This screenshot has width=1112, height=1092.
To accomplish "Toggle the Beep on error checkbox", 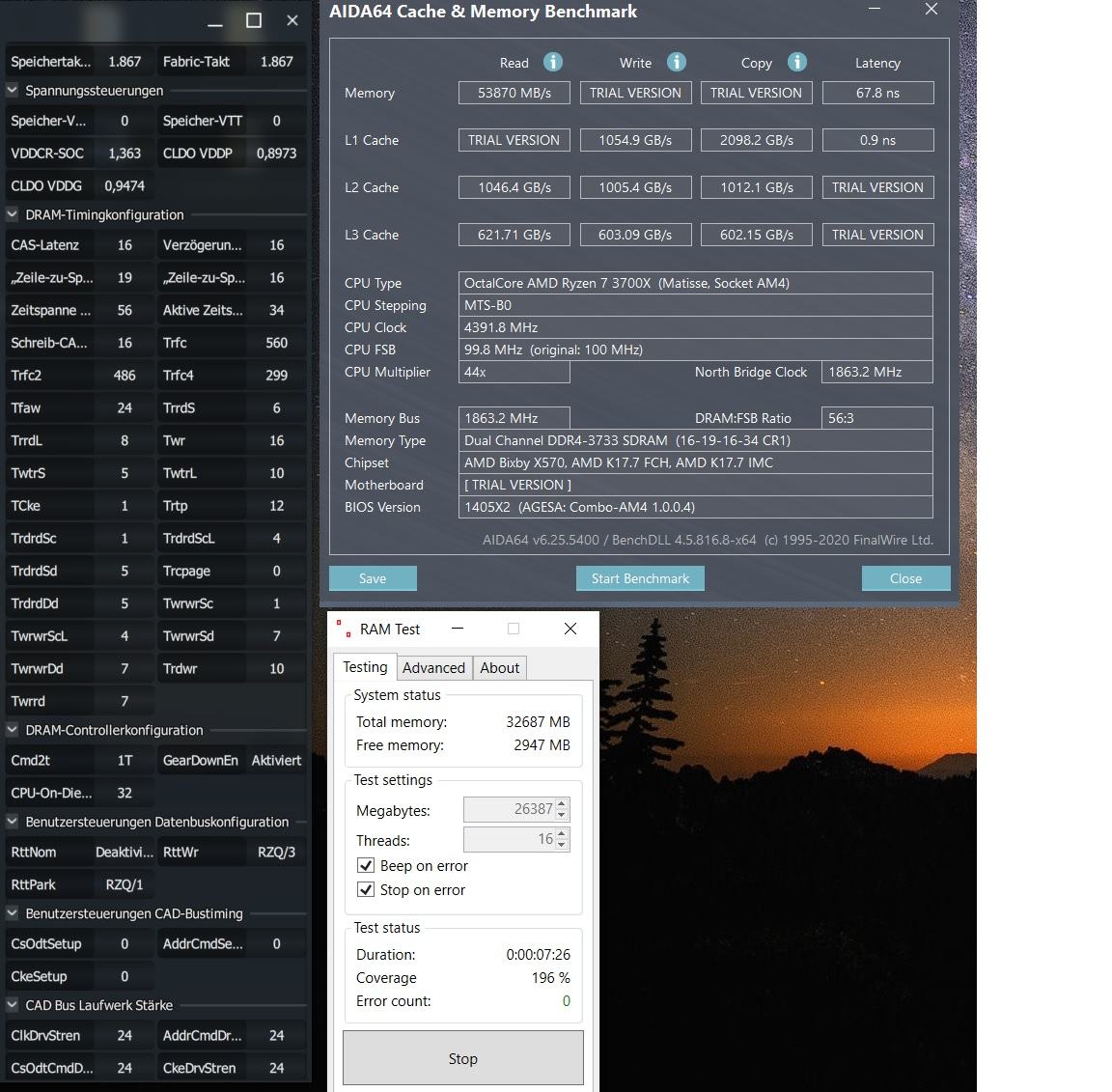I will tap(365, 866).
